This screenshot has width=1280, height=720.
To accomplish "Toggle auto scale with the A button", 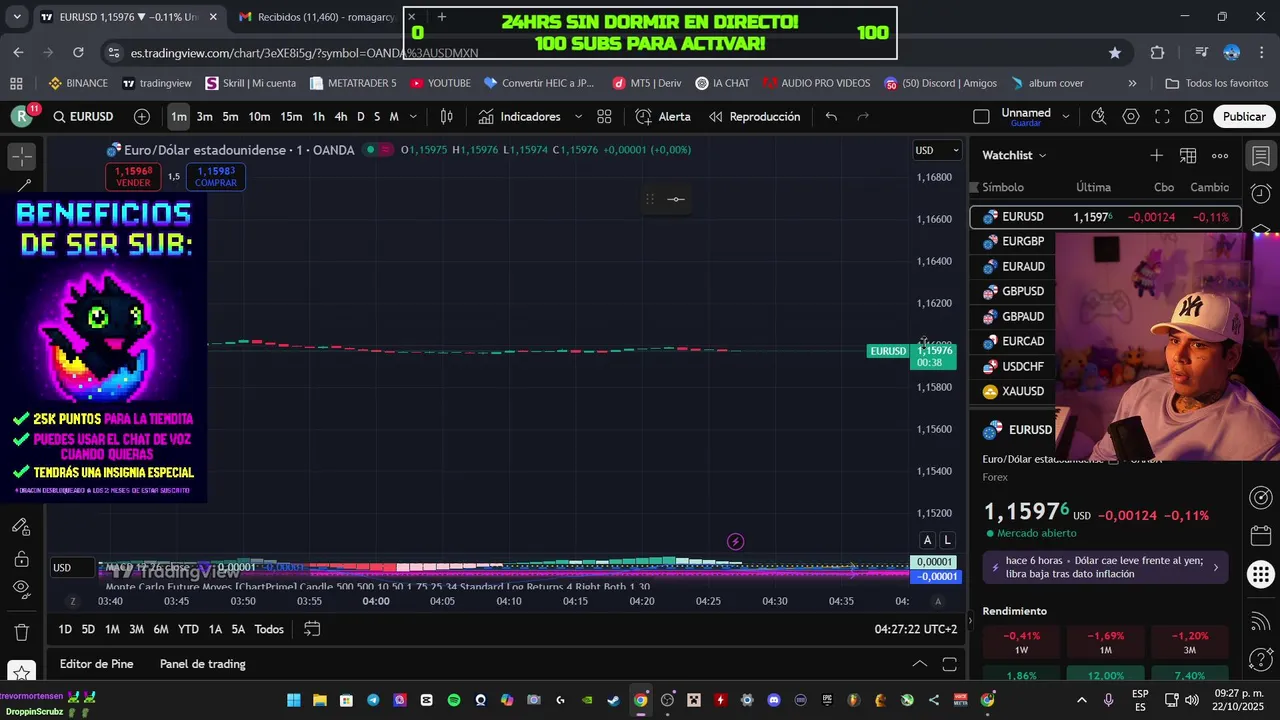I will [x=927, y=540].
